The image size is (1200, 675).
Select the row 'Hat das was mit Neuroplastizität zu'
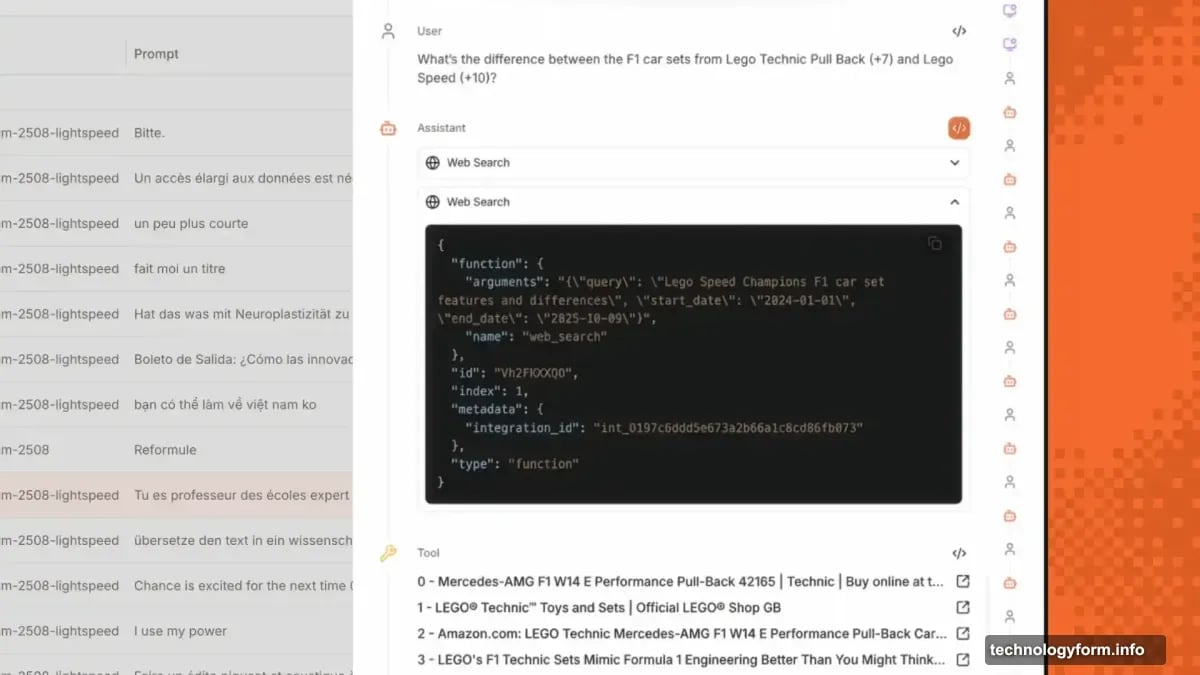point(176,314)
